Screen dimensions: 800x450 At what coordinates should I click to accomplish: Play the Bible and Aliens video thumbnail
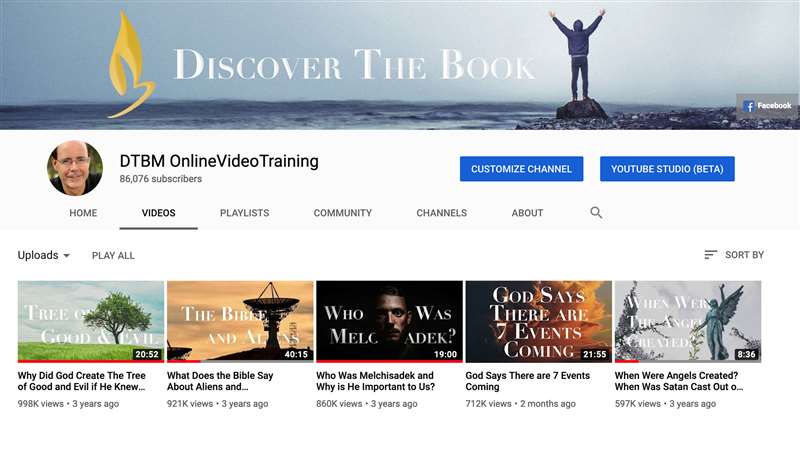click(x=240, y=321)
